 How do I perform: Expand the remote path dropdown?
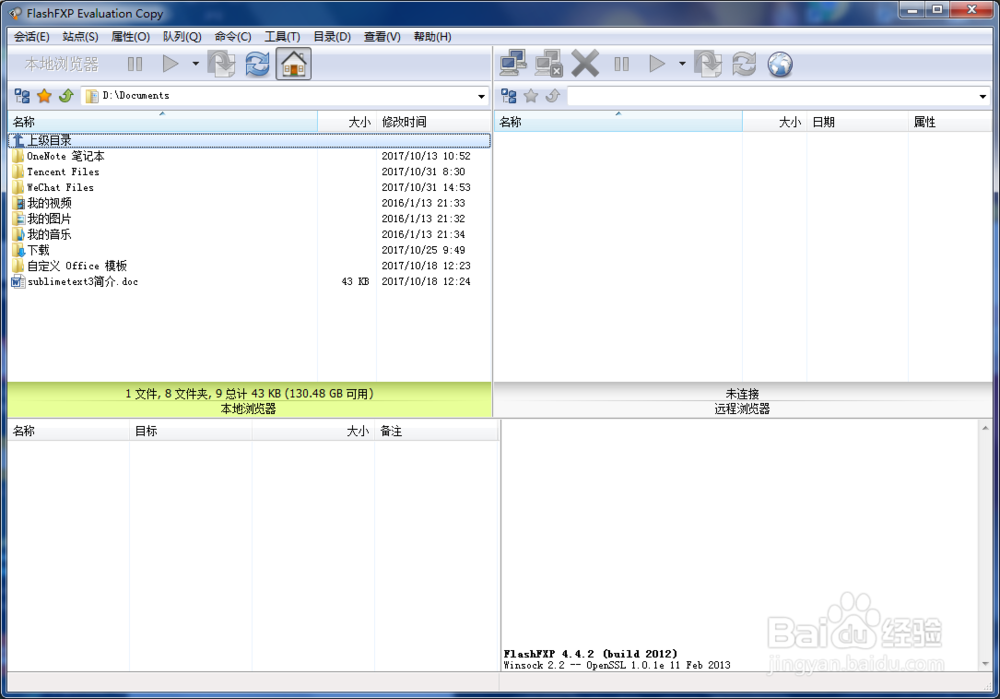(x=983, y=96)
